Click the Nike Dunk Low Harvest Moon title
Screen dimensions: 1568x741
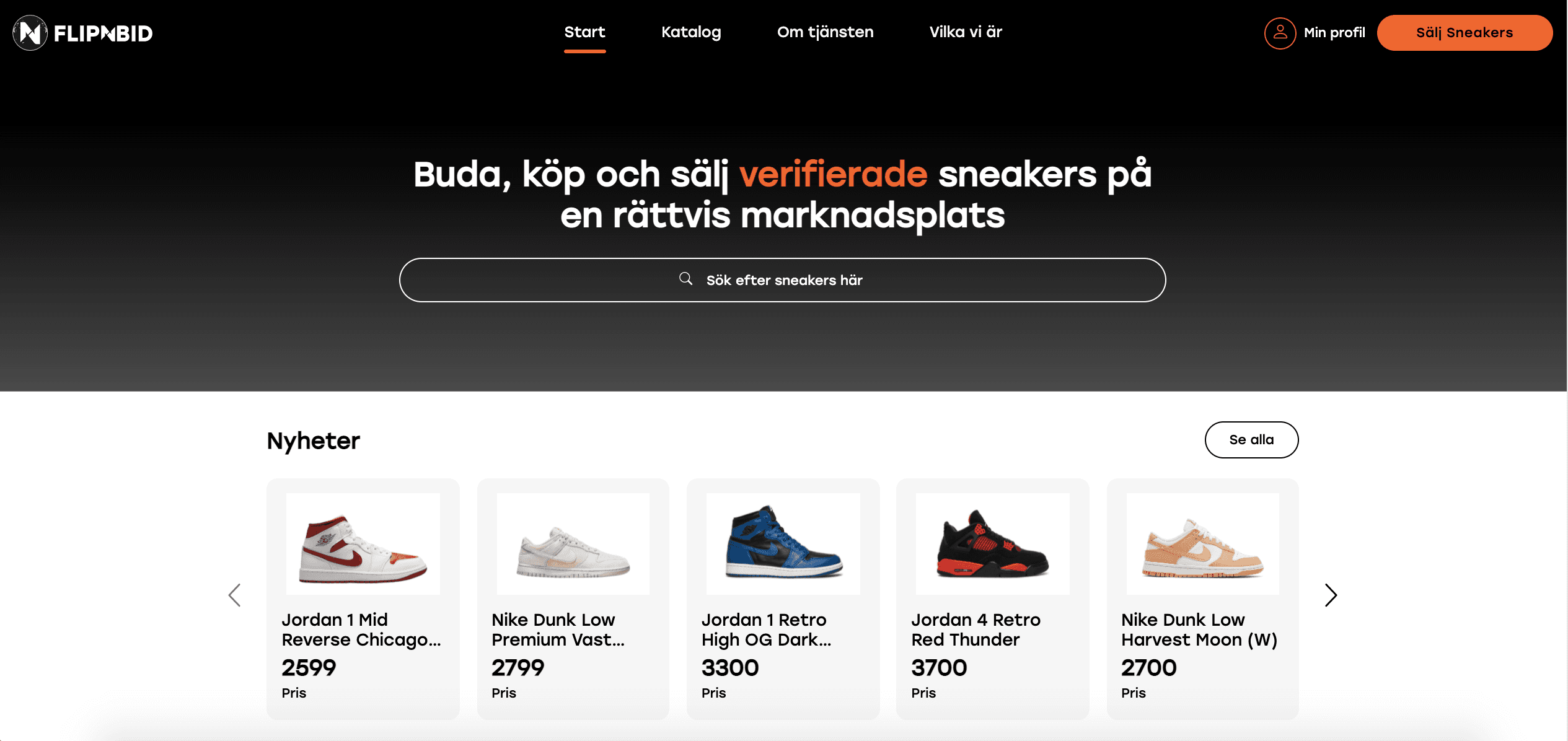click(x=1199, y=629)
